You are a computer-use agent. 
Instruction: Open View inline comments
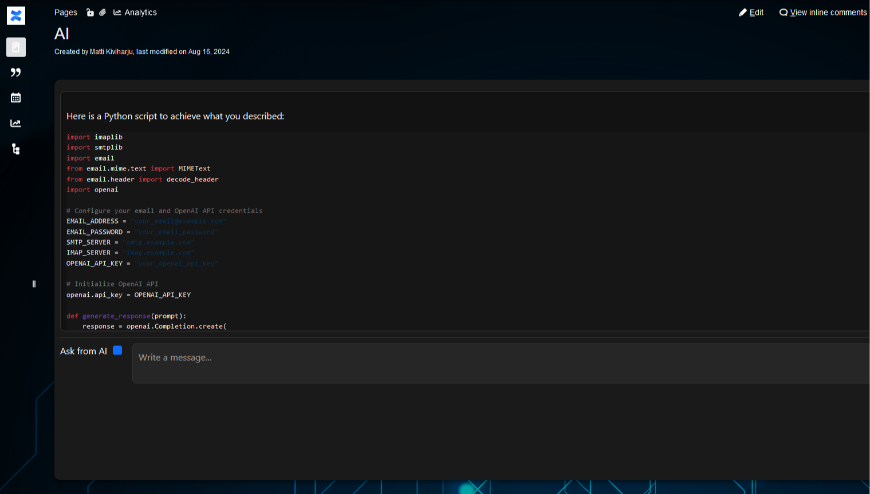click(x=823, y=12)
